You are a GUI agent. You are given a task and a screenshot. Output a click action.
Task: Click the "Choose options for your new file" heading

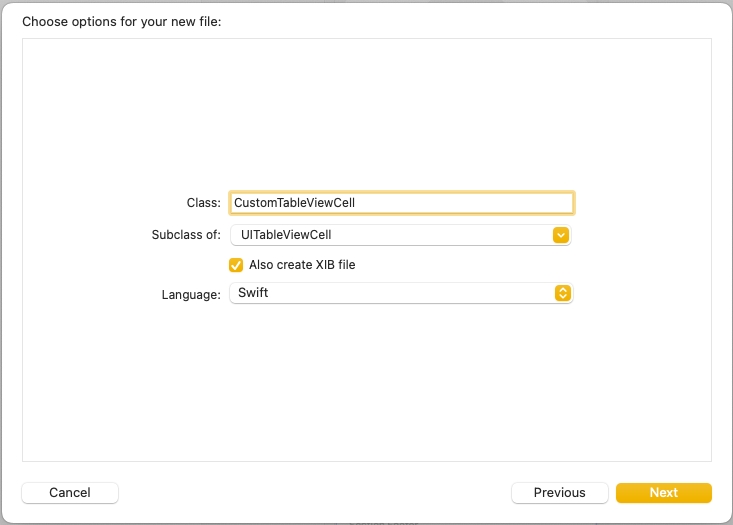(x=122, y=20)
